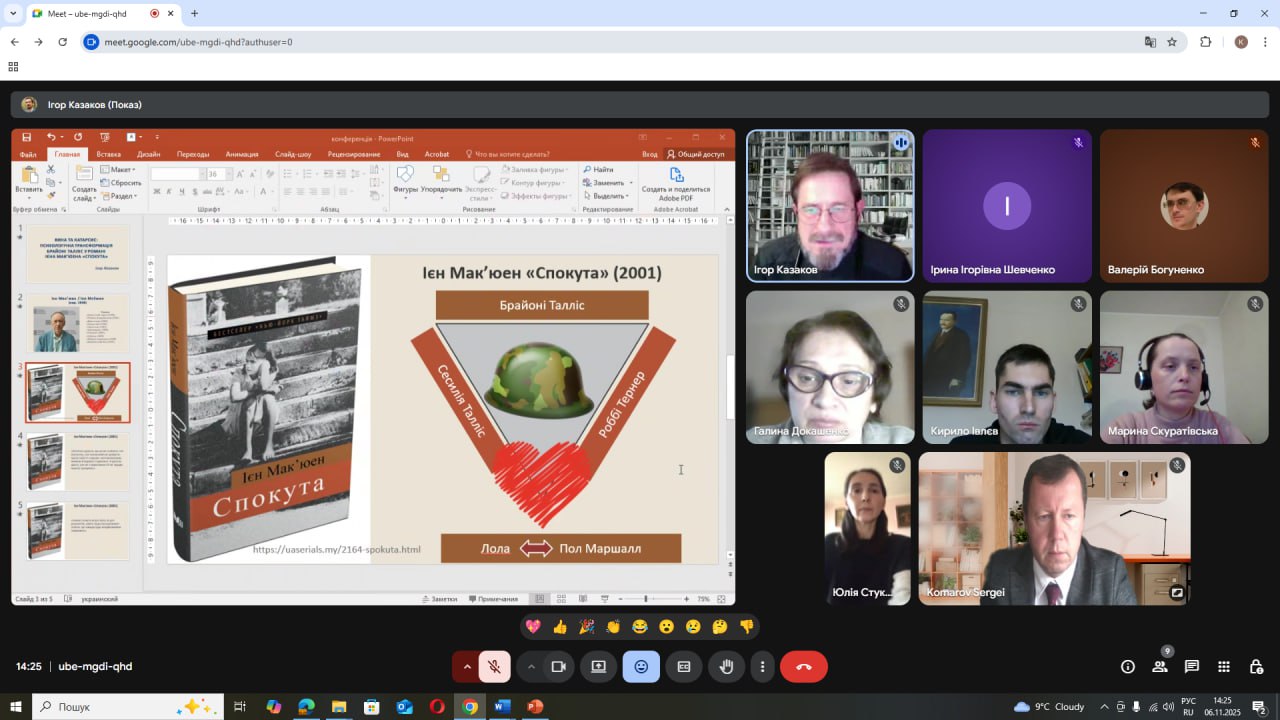Open the chat panel in Meet
This screenshot has height=720, width=1280.
point(1191,667)
